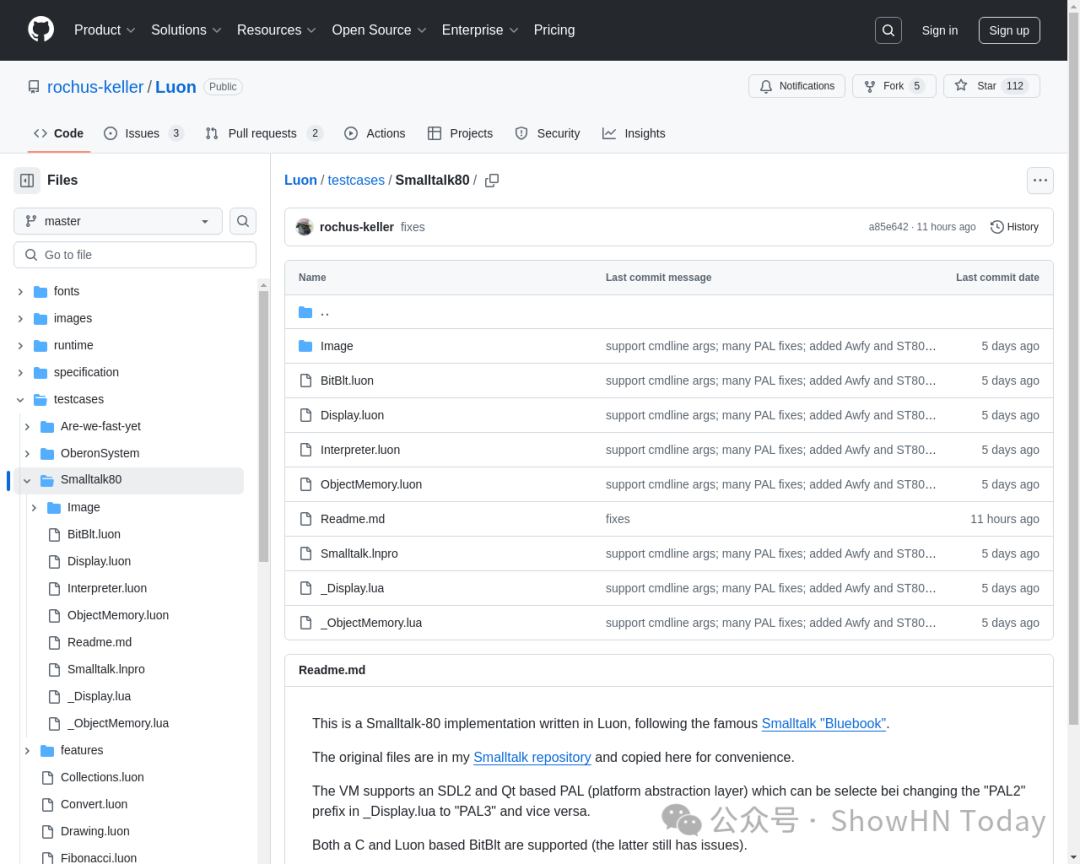1080x864 pixels.
Task: Toggle the Files side panel icon
Action: [27, 181]
